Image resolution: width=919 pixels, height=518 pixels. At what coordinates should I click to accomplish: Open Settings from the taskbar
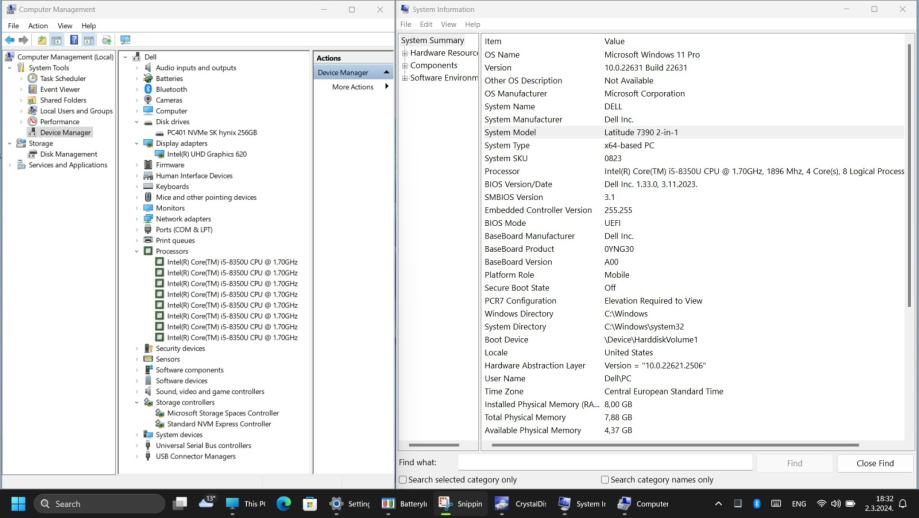click(x=348, y=504)
